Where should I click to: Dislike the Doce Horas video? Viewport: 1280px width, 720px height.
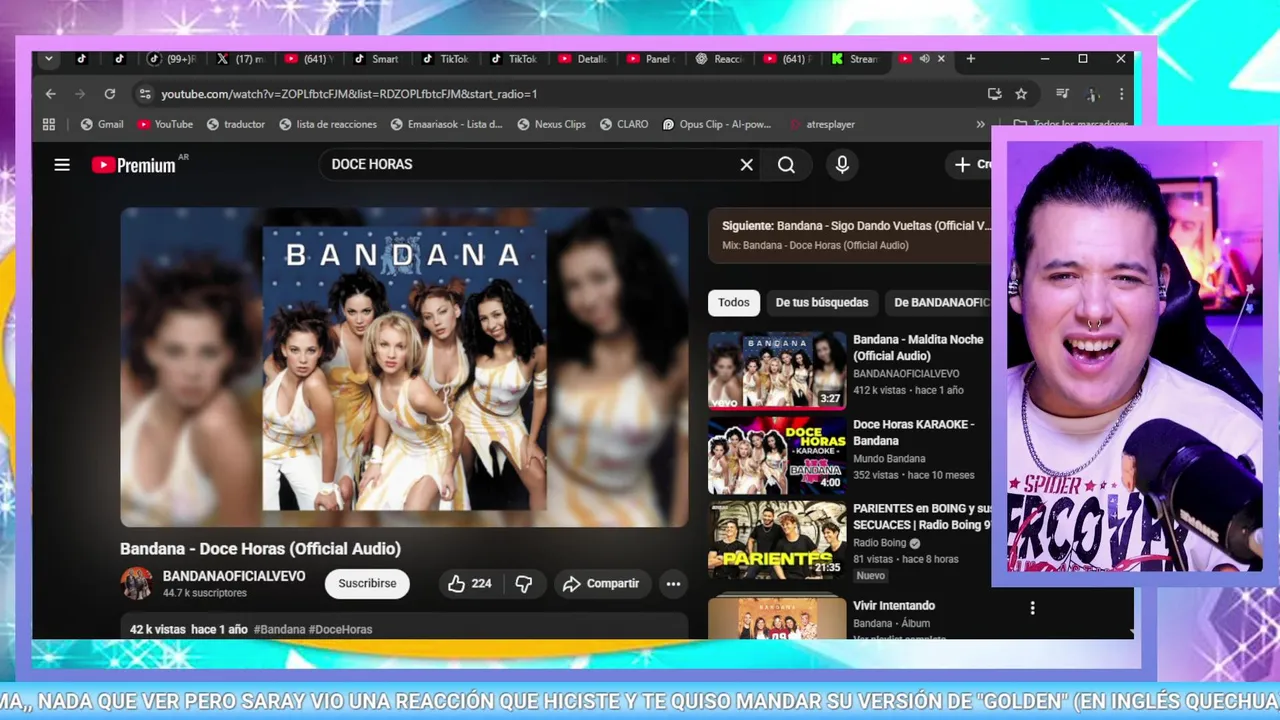click(x=523, y=584)
